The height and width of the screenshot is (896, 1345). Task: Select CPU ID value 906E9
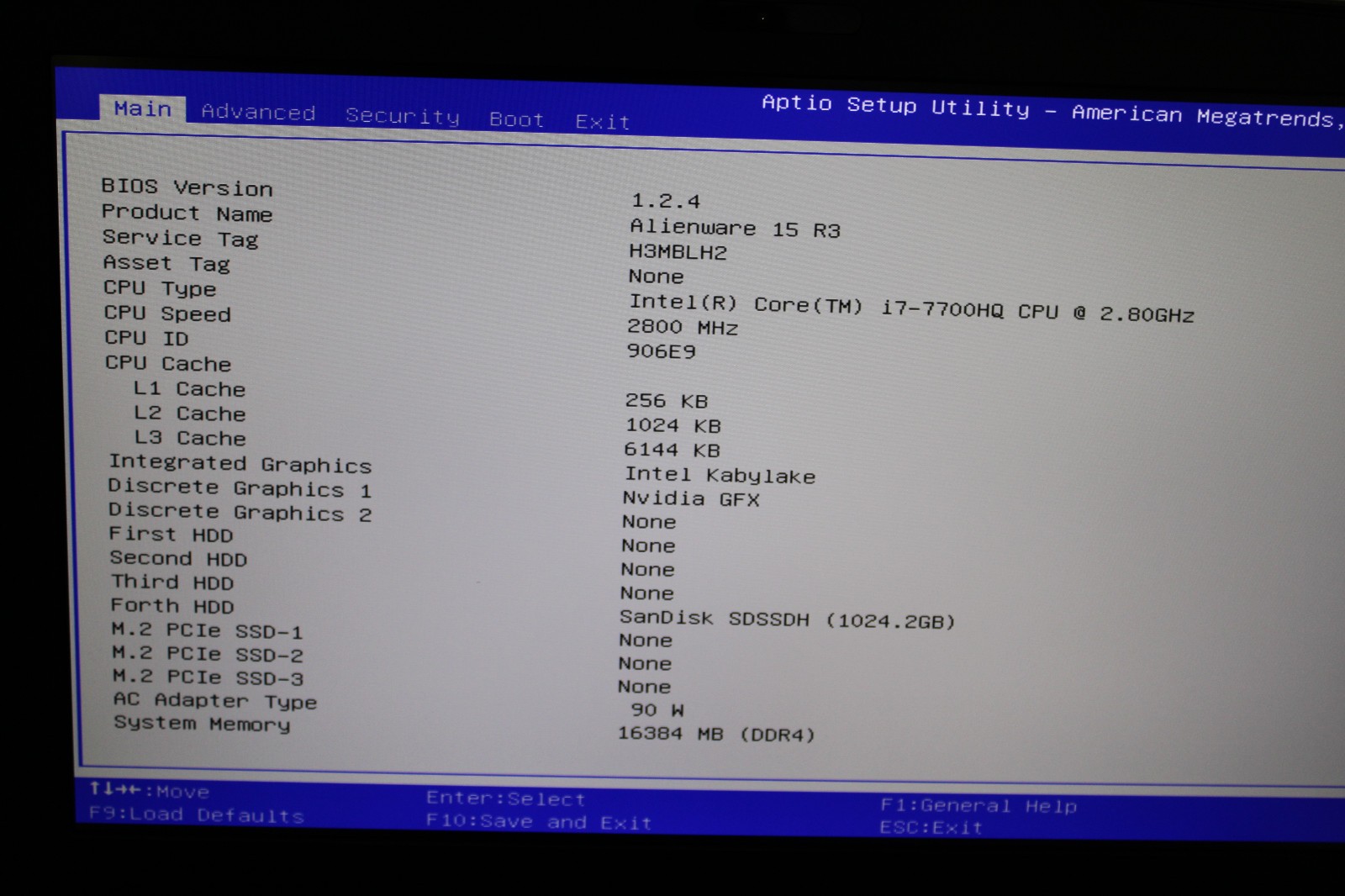click(x=661, y=351)
